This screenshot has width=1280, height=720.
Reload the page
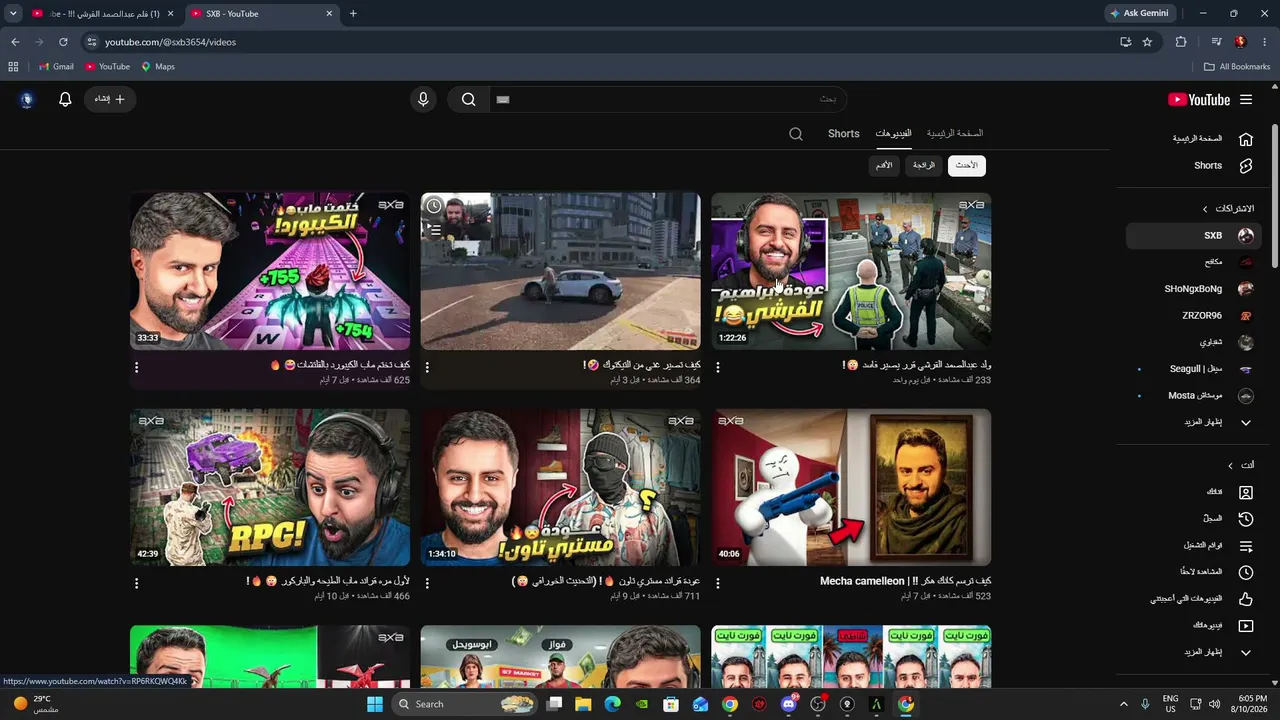pos(63,42)
